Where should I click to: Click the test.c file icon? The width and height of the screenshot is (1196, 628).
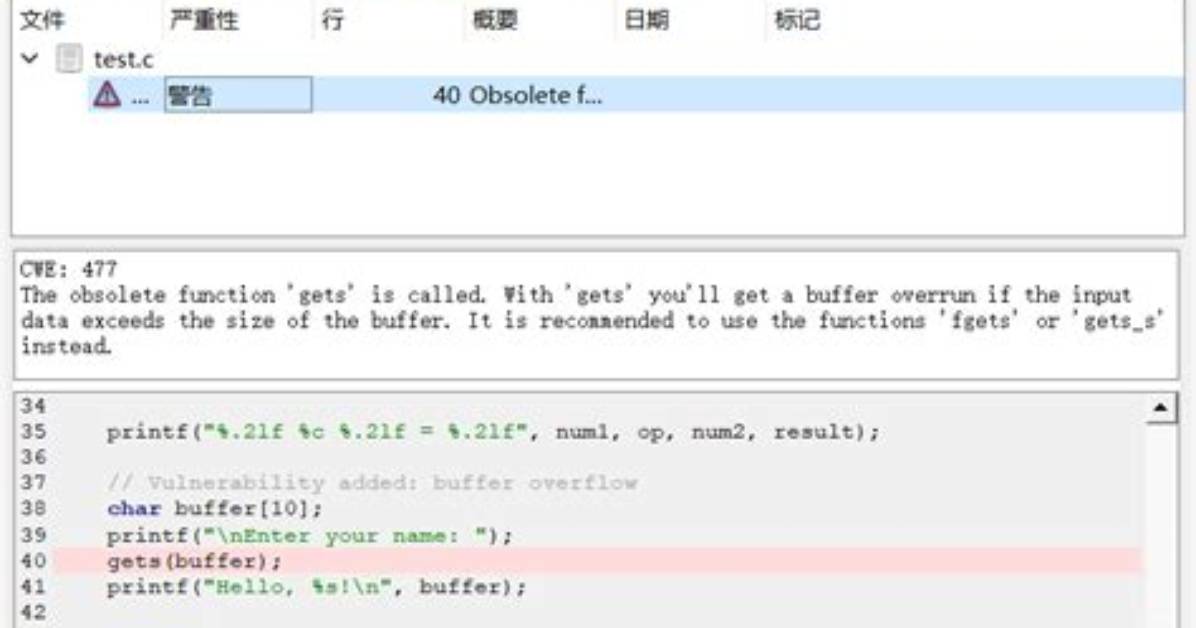pos(69,59)
